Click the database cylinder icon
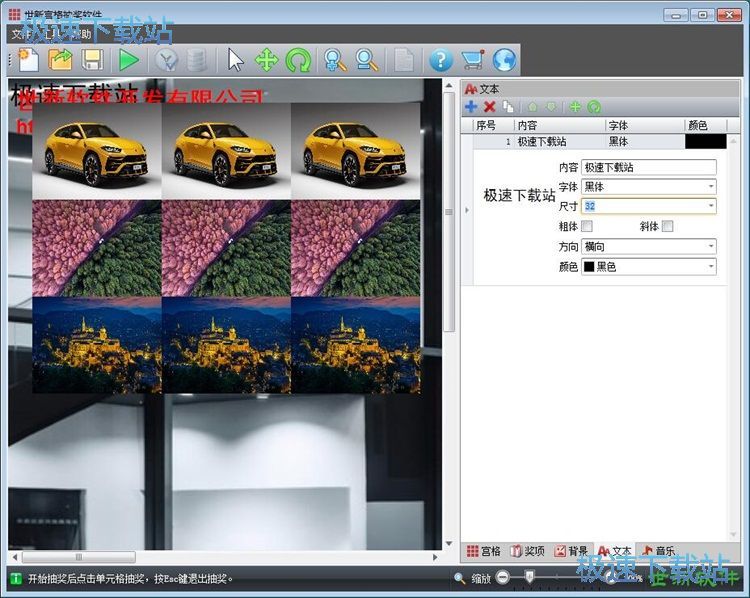 click(x=197, y=61)
